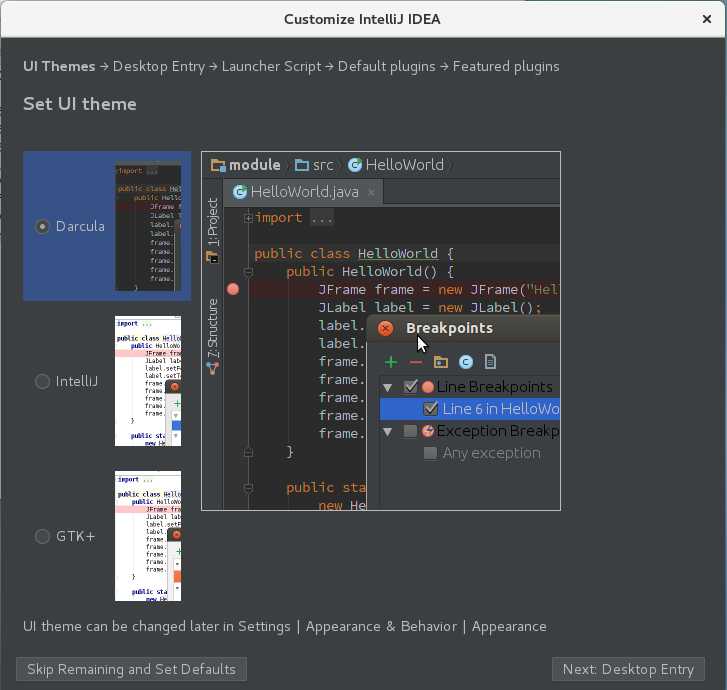The height and width of the screenshot is (690, 727).
Task: Click the red breakpoint marker in gutter
Action: point(233,289)
